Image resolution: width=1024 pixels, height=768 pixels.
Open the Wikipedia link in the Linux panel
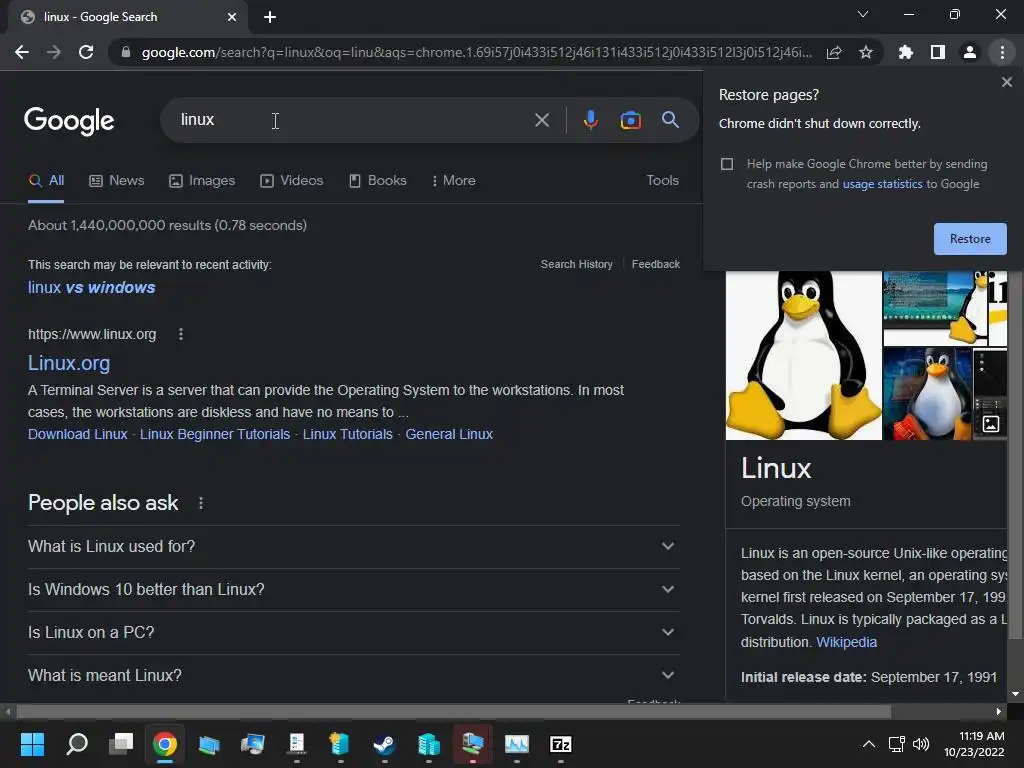846,642
